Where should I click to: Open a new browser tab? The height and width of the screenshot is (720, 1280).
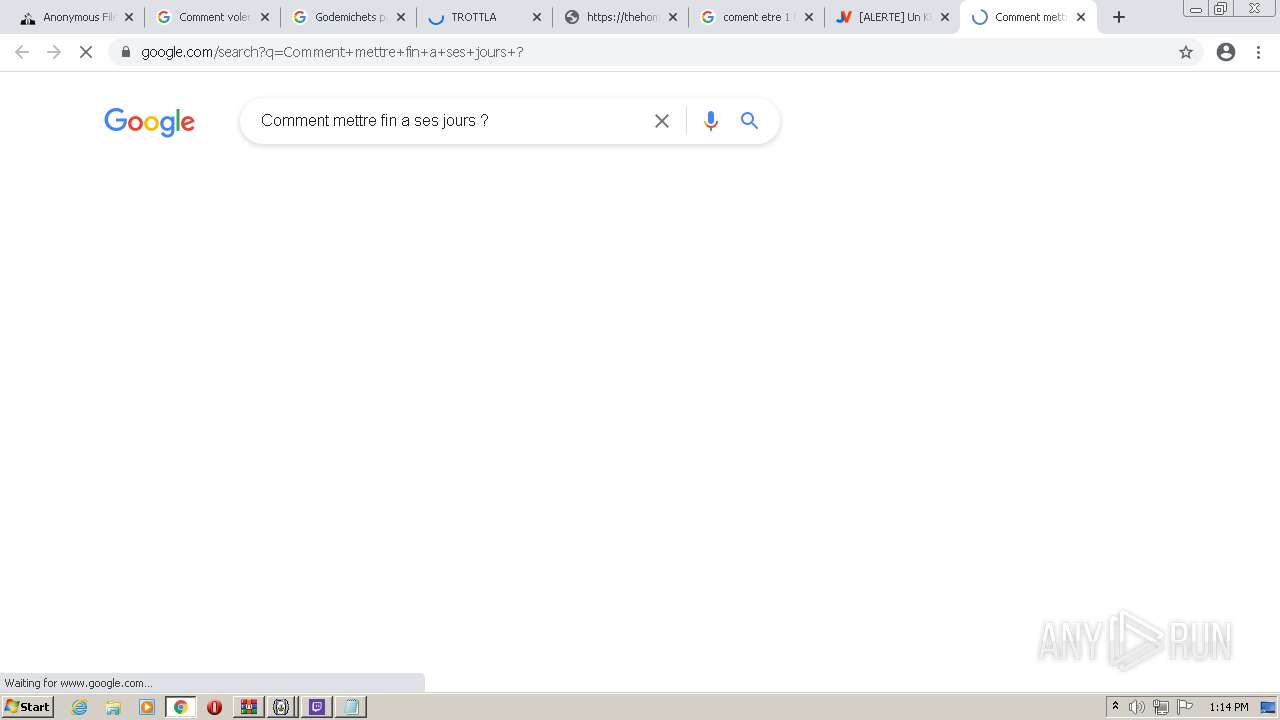point(1119,17)
